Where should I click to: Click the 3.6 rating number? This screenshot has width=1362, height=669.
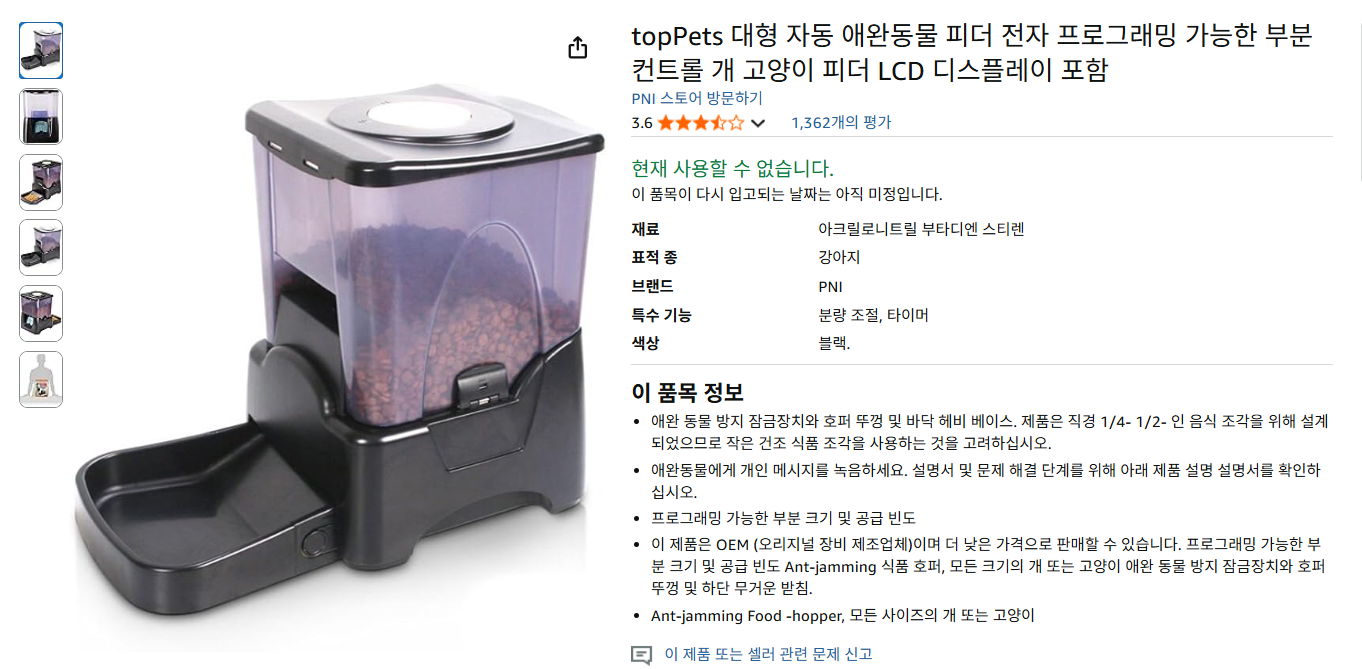[642, 123]
